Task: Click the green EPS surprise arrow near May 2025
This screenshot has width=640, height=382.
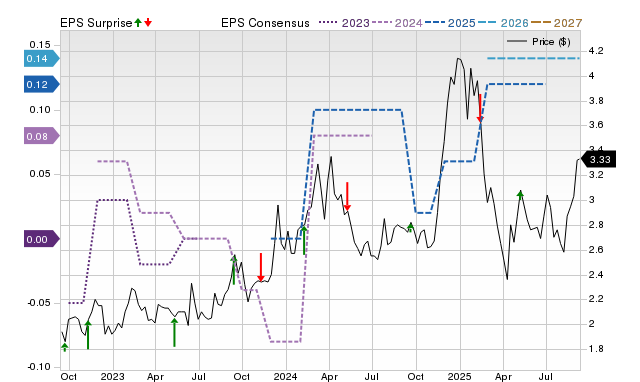Action: pos(520,194)
